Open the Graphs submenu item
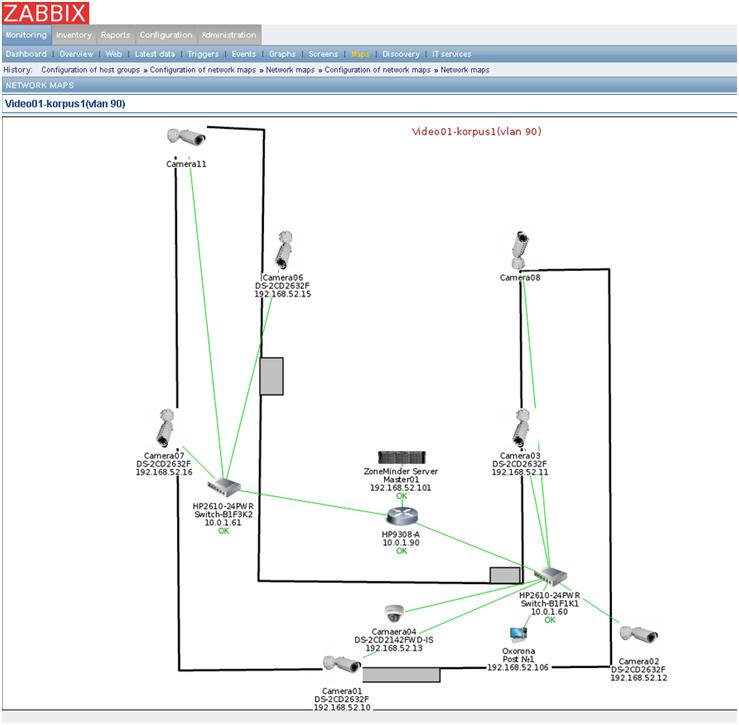This screenshot has height=725, width=739. point(282,54)
